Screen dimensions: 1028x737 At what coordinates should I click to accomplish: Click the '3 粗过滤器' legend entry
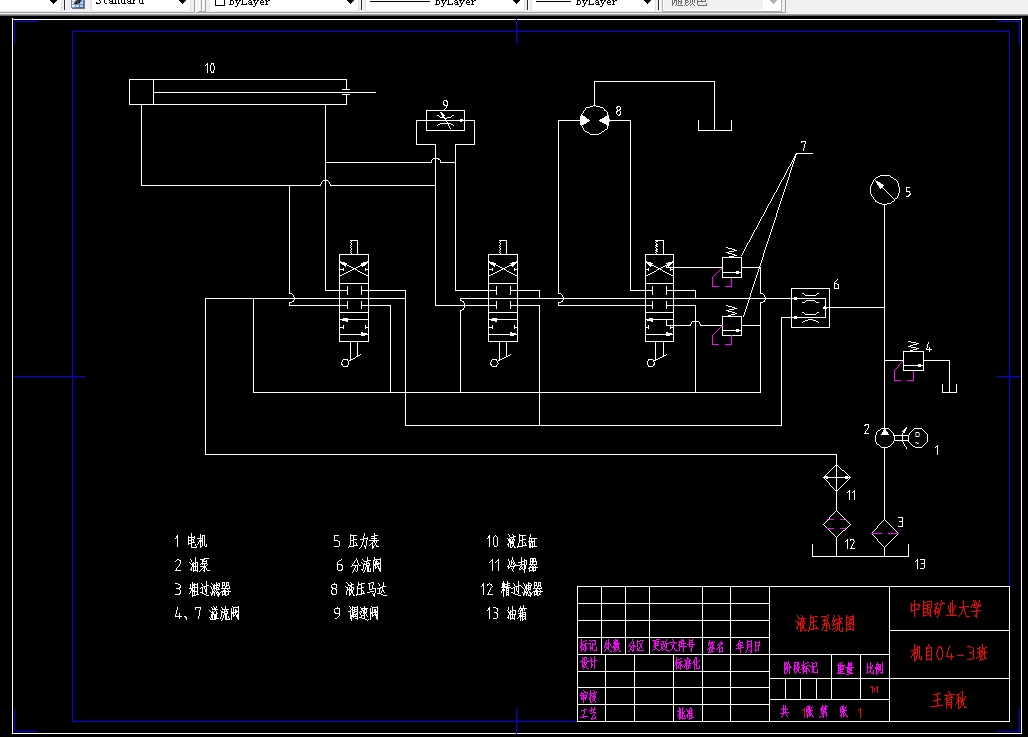(203, 589)
